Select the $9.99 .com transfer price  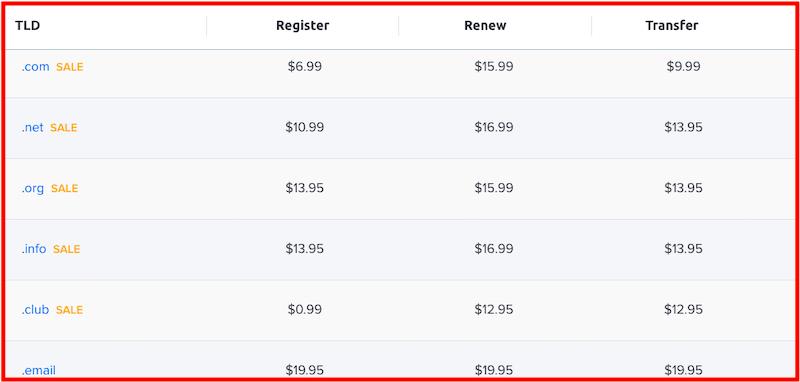pos(683,66)
